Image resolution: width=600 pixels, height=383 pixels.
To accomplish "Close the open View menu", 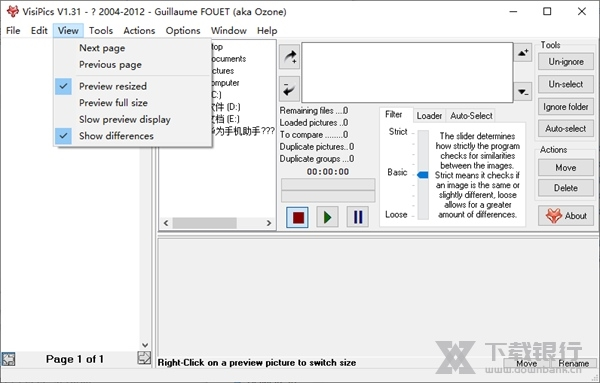I will 68,31.
